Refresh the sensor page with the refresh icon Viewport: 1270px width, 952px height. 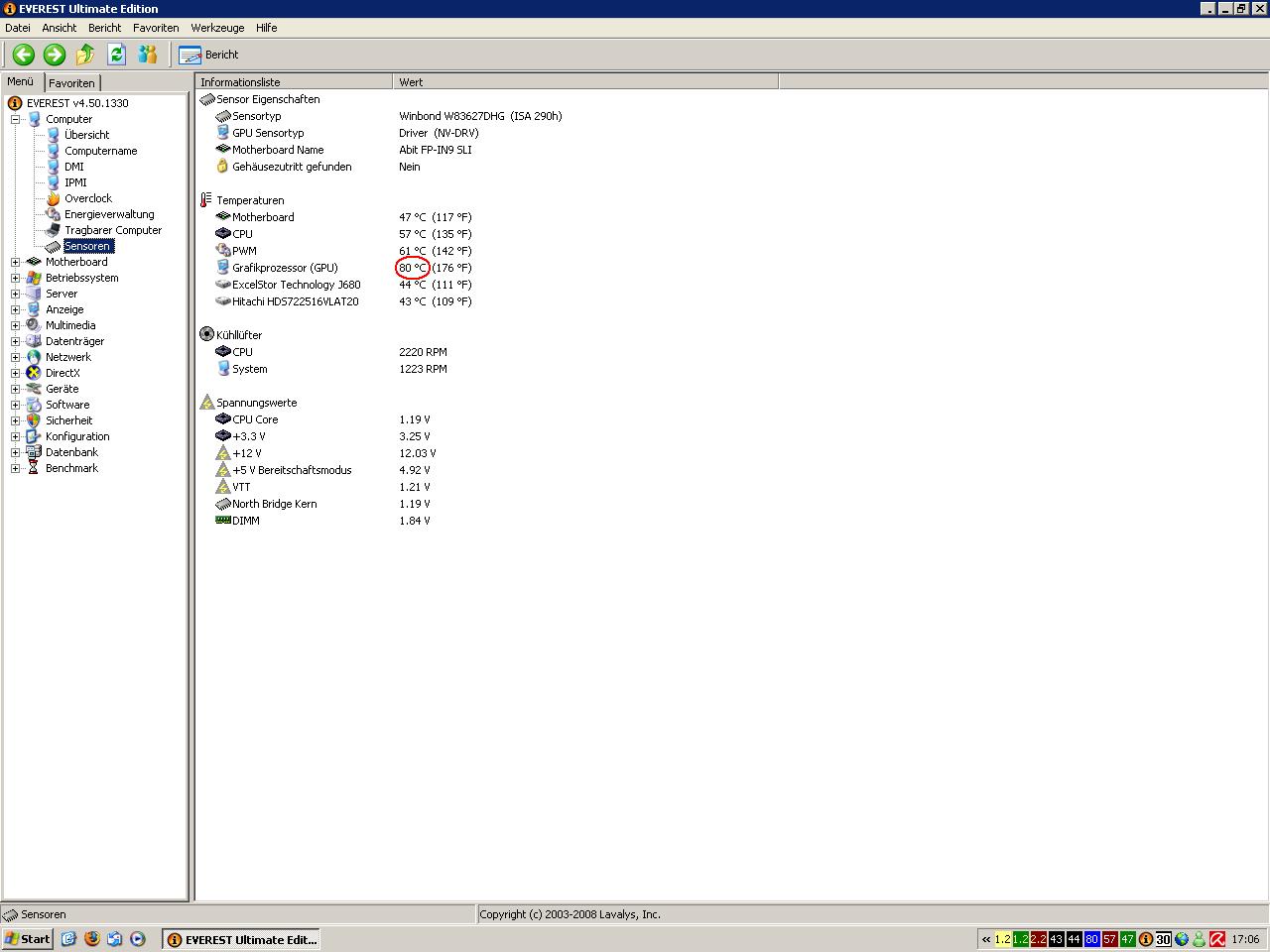(116, 55)
